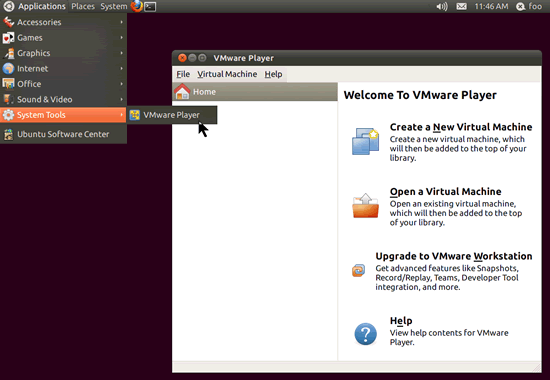550x380 pixels.
Task: Click the Ubuntu logo icon in top panel
Action: pyautogui.click(x=8, y=6)
